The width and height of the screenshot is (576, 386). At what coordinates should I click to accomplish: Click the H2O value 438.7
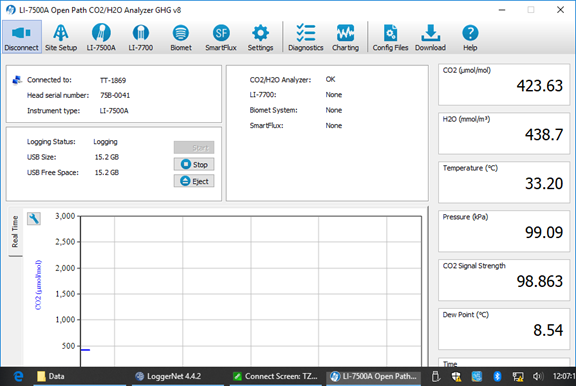click(x=544, y=135)
